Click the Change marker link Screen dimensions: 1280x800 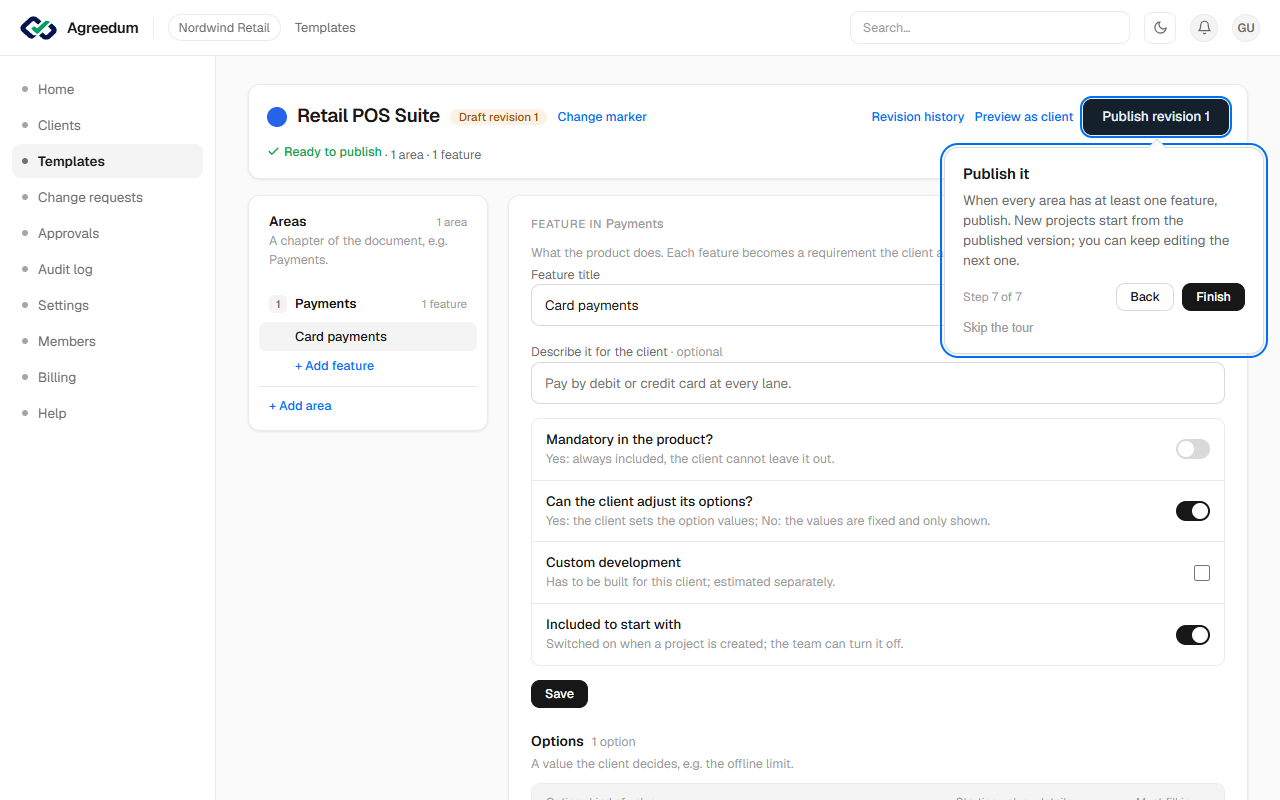click(x=602, y=117)
